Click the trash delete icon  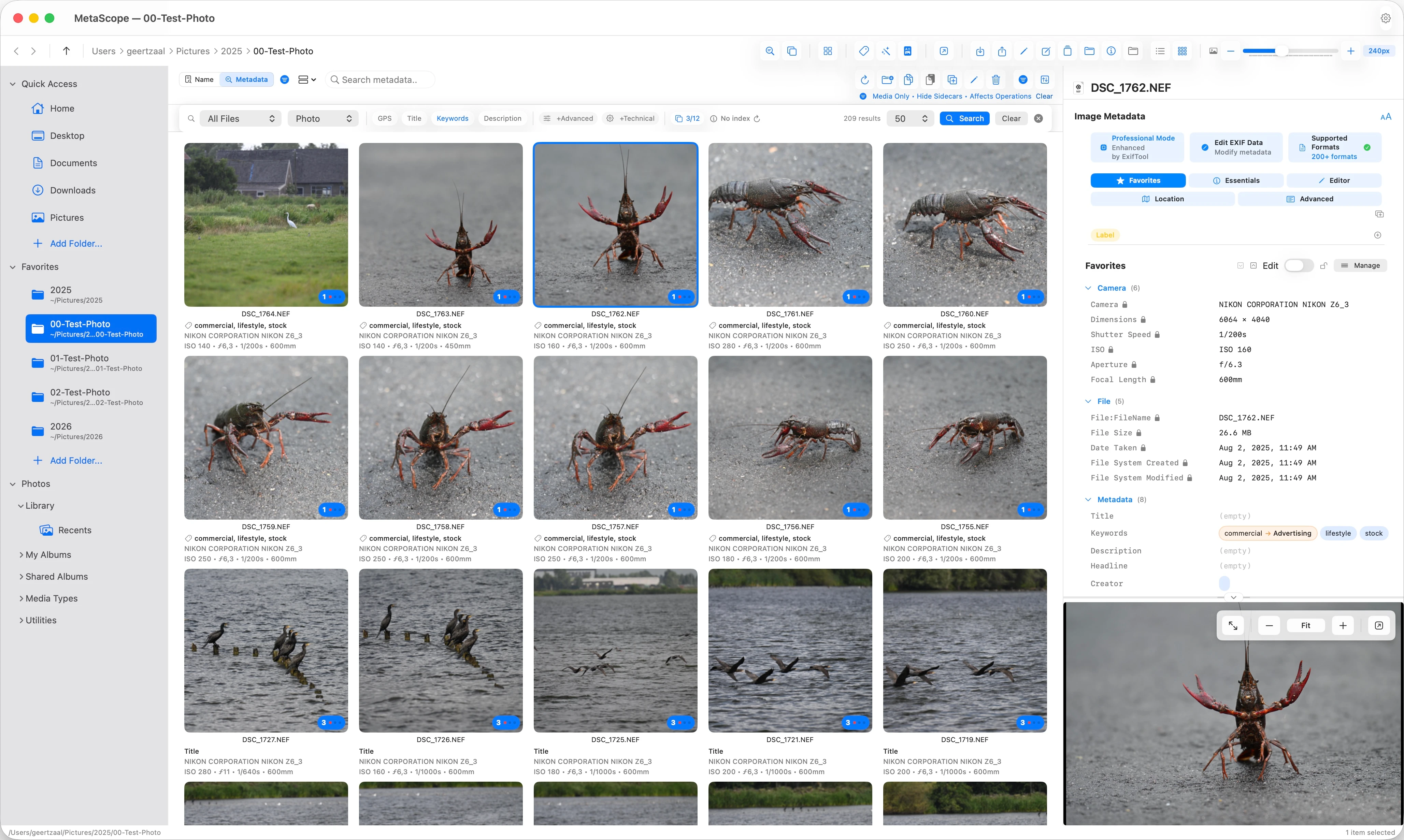pyautogui.click(x=996, y=80)
